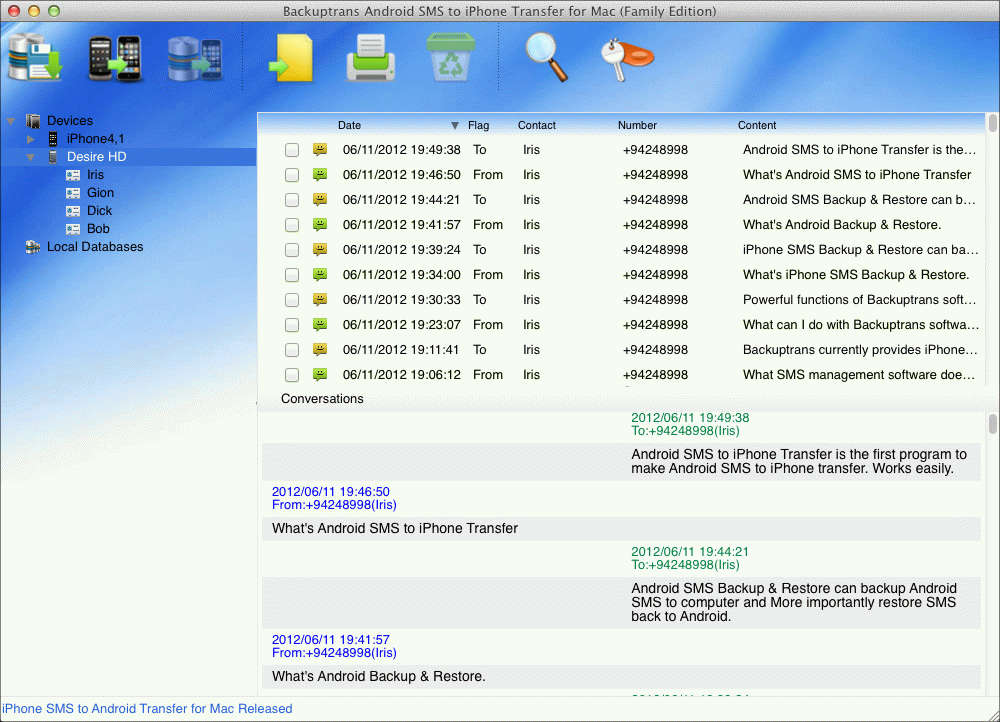Expand the iPhone4,1 device entry
This screenshot has width=1000, height=722.
[x=31, y=138]
